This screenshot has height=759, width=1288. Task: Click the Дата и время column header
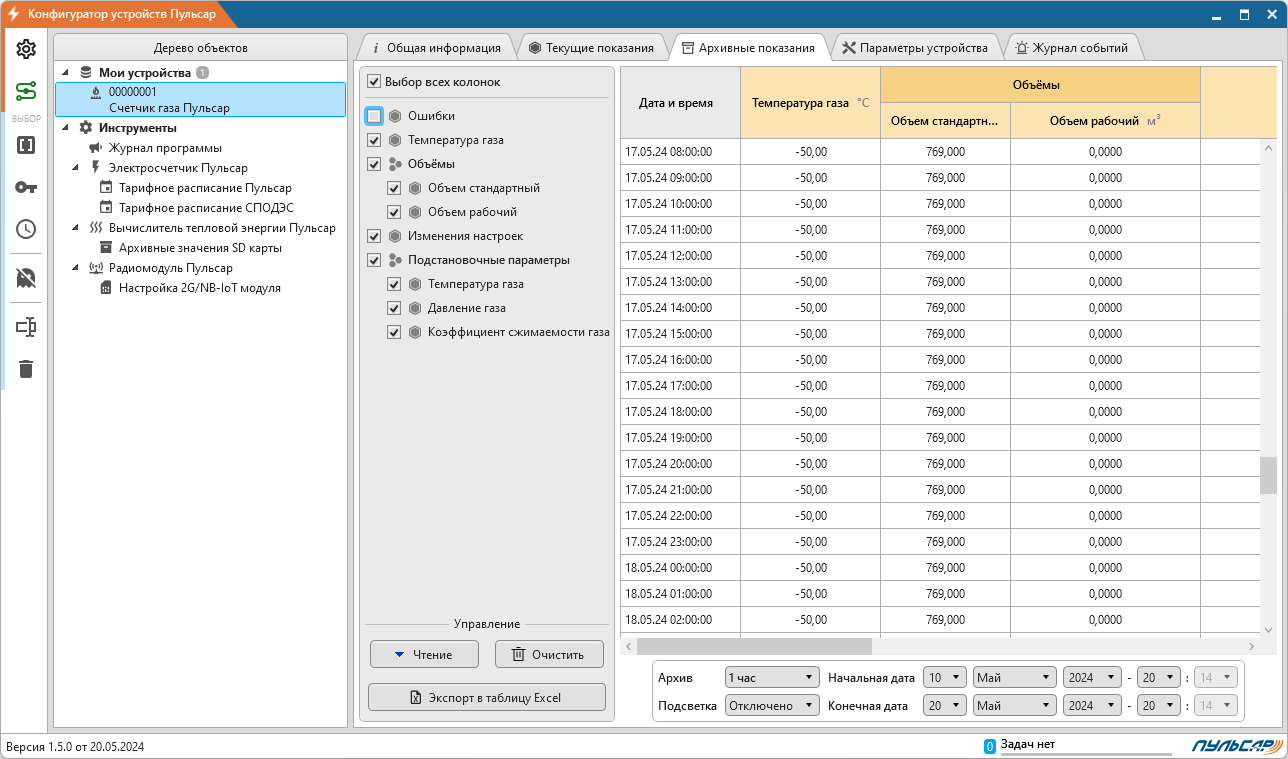pyautogui.click(x=681, y=102)
